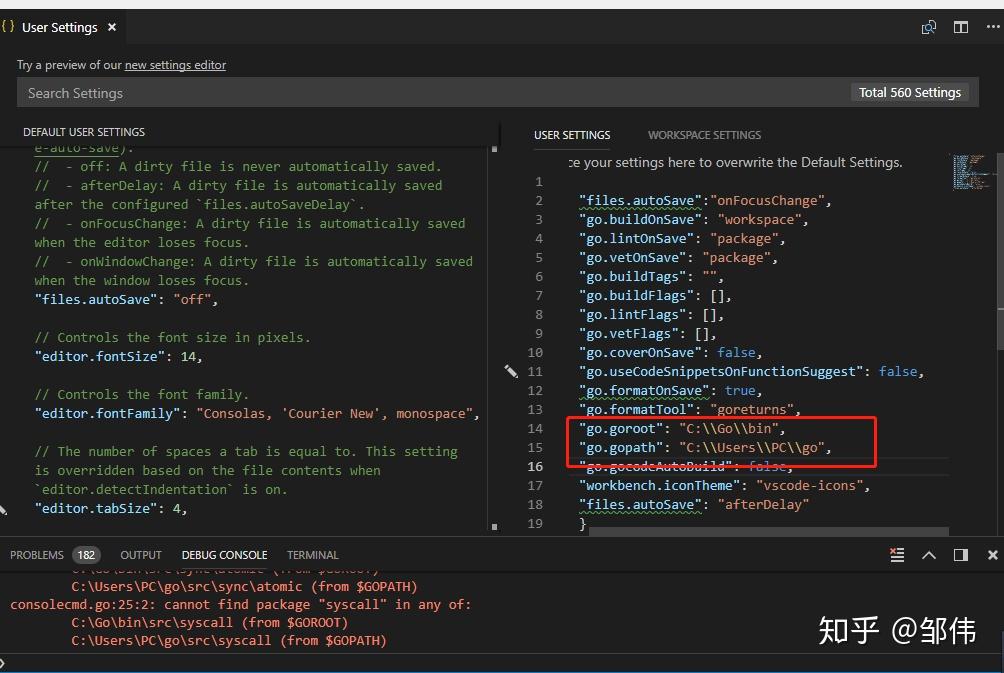Click the C:\Users\PC\go\src\sync\atomic console line
The image size is (1004, 673).
tap(245, 587)
